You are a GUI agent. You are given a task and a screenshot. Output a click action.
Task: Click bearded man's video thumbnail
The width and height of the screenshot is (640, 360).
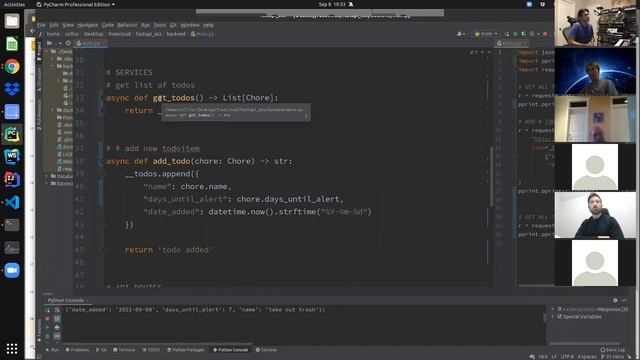tap(595, 215)
